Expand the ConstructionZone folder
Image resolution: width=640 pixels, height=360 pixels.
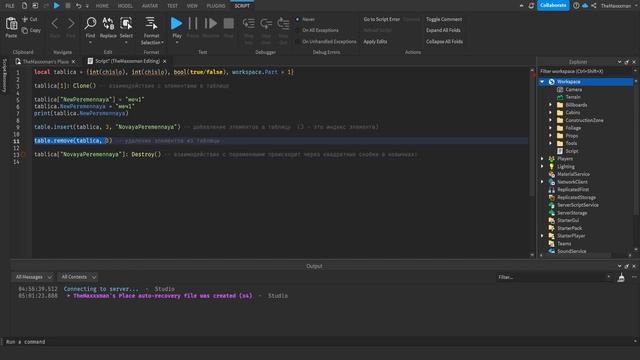(x=551, y=120)
